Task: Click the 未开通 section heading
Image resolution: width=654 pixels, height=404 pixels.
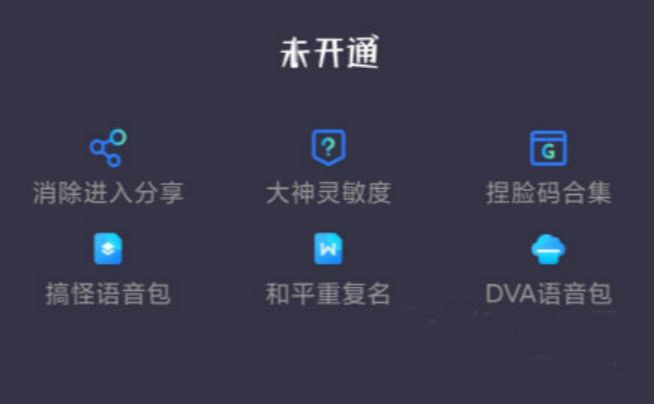Action: click(330, 53)
